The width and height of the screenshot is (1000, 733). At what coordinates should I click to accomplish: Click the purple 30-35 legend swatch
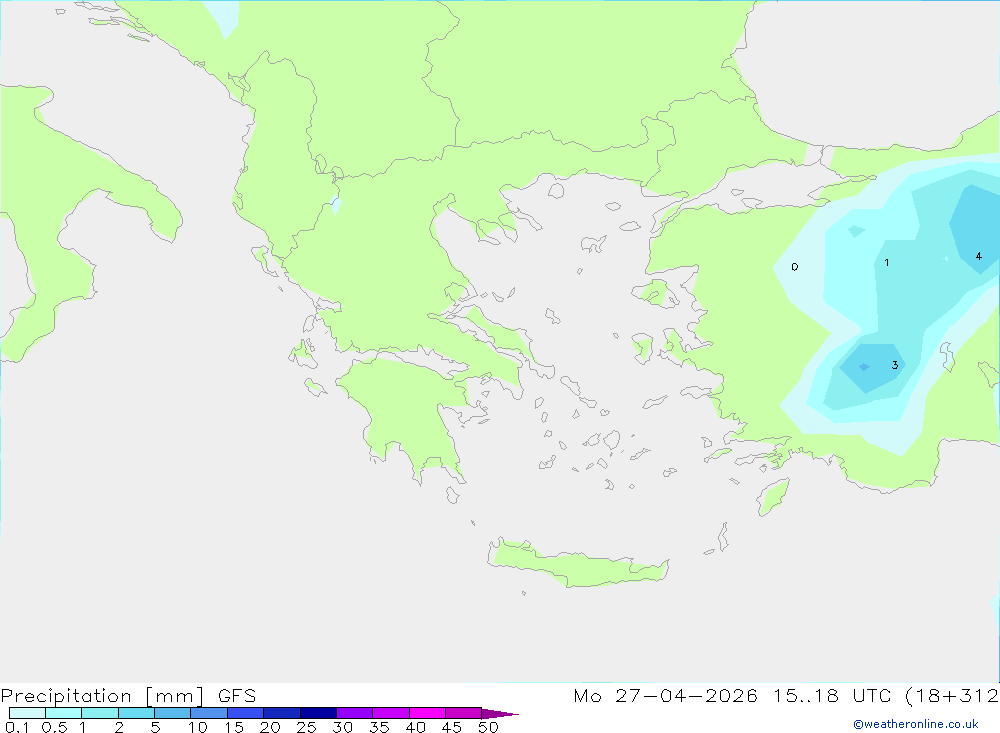point(354,713)
